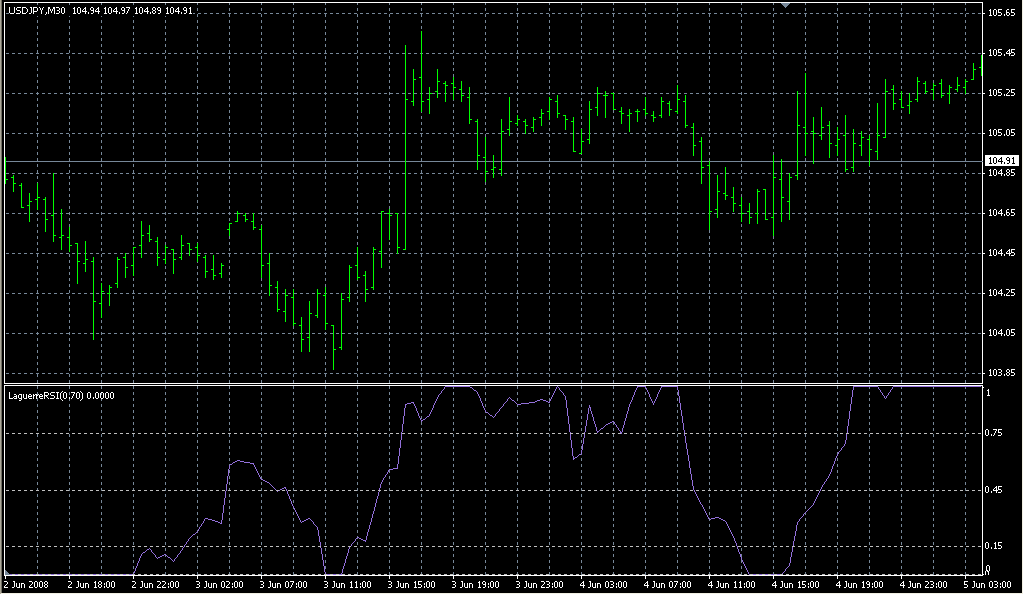1024x594 pixels.
Task: Click the 105.25 price scale label
Action: [1001, 93]
